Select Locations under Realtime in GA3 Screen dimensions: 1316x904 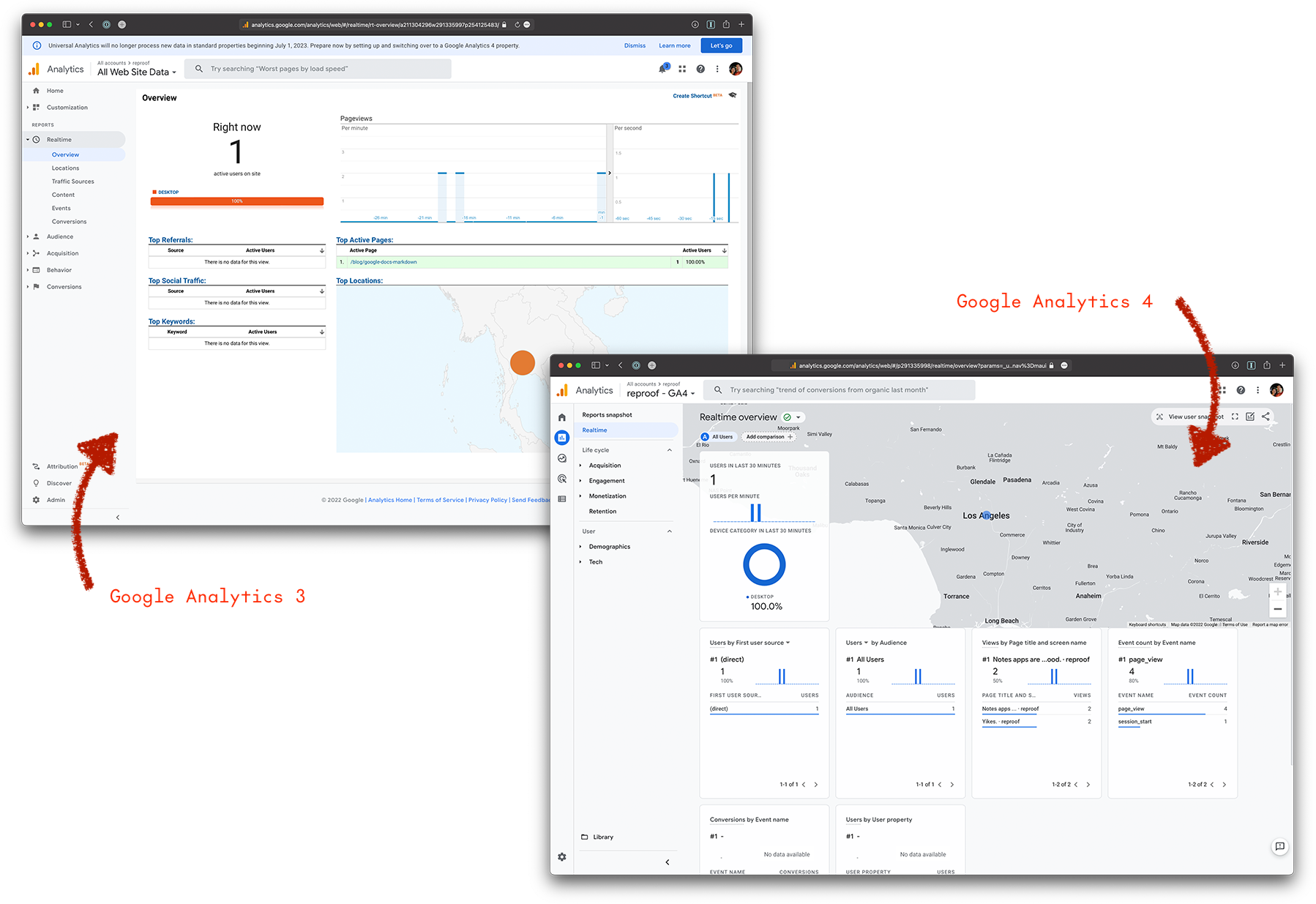point(65,168)
